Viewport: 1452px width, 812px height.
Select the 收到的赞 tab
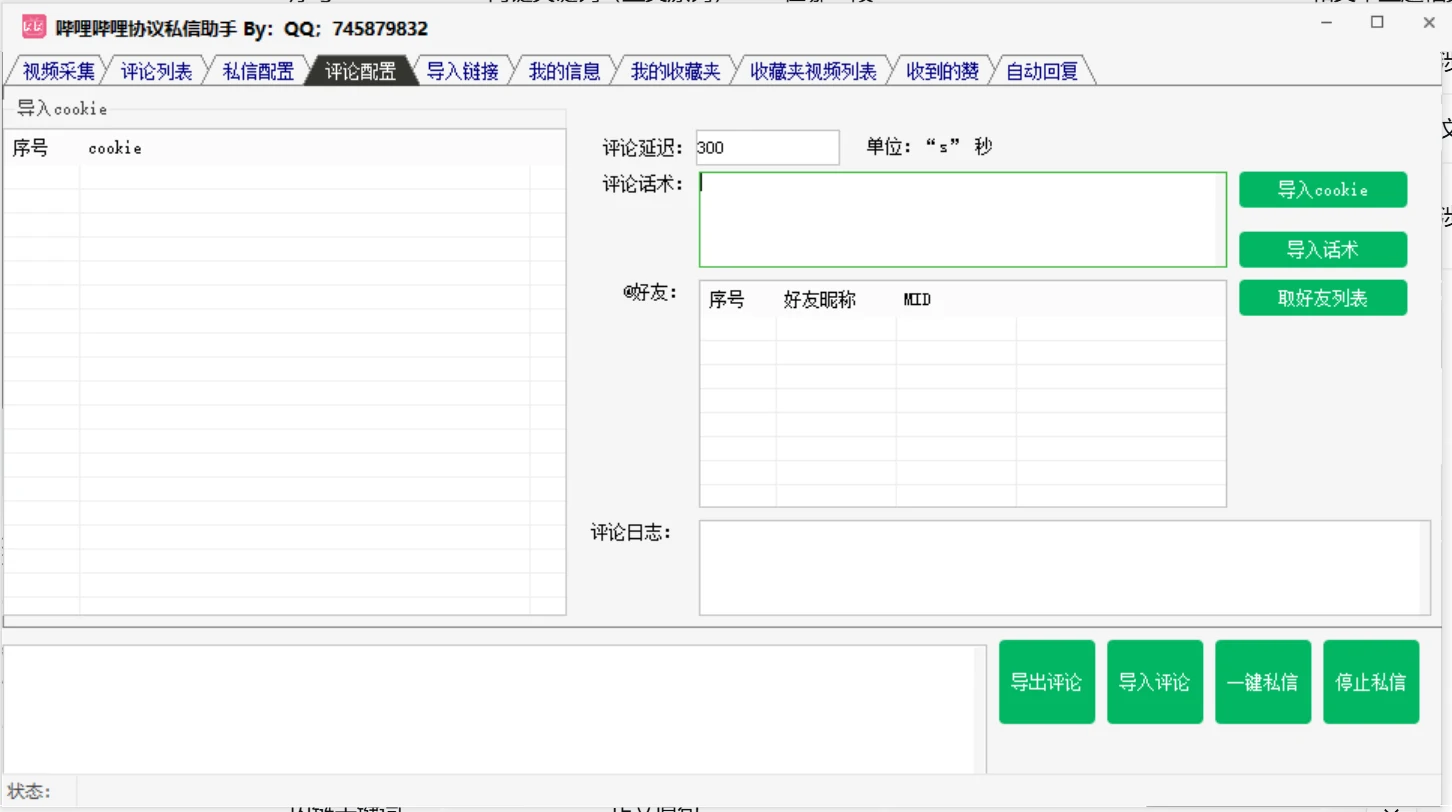942,71
